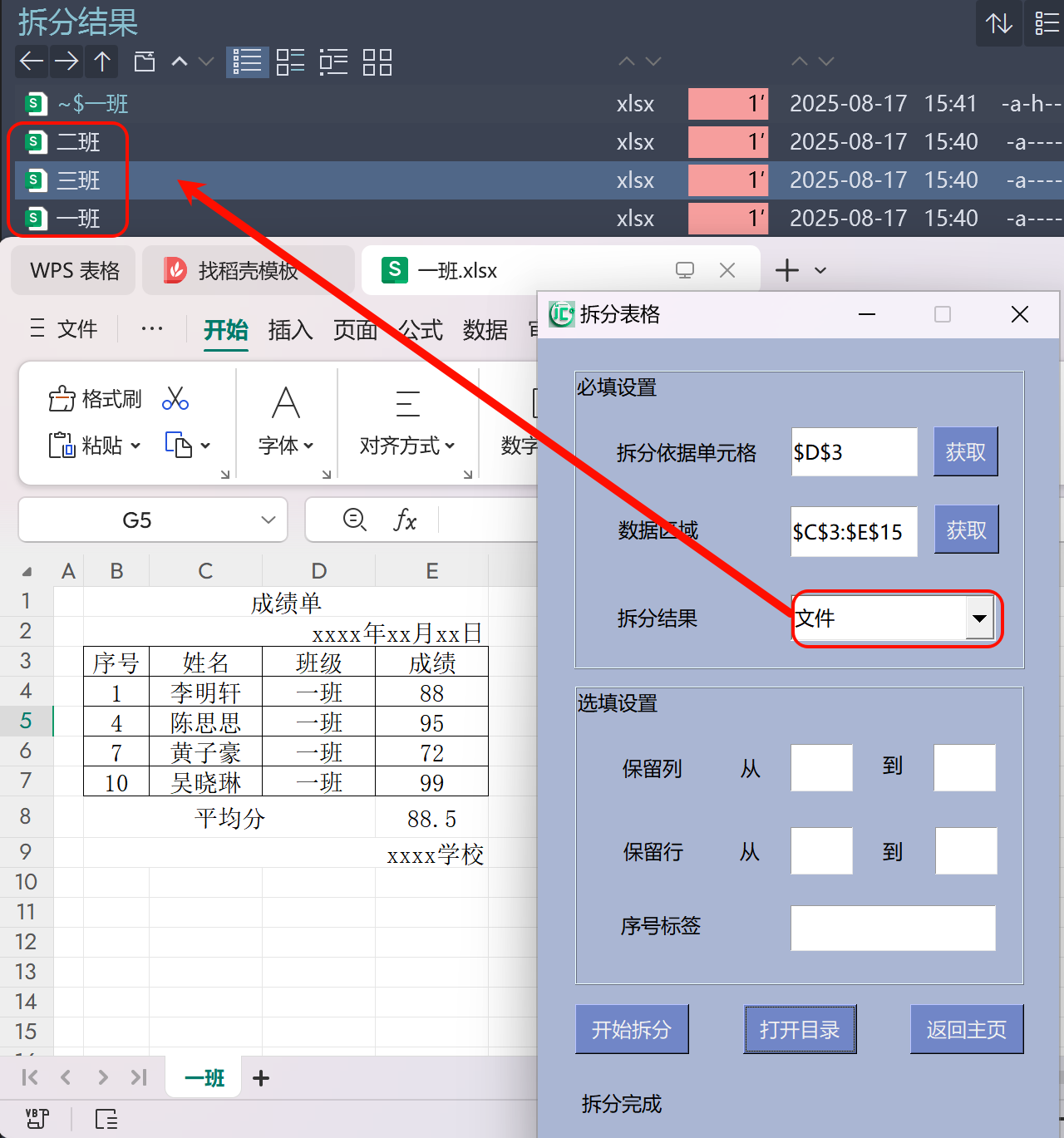Click the up-directory arrow in the file manager
Image resolution: width=1064 pixels, height=1138 pixels.
coord(101,62)
